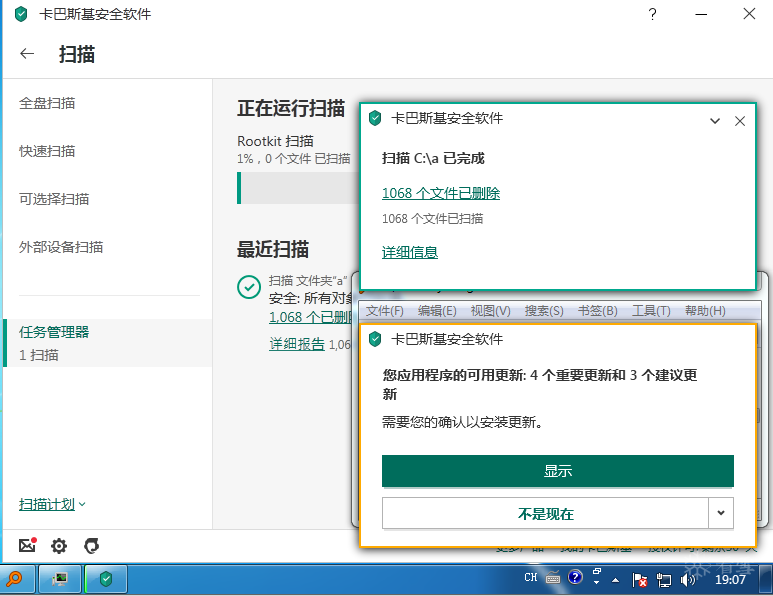Viewport: 773px width, 596px height.
Task: Click the network icon in system tray
Action: 664,580
